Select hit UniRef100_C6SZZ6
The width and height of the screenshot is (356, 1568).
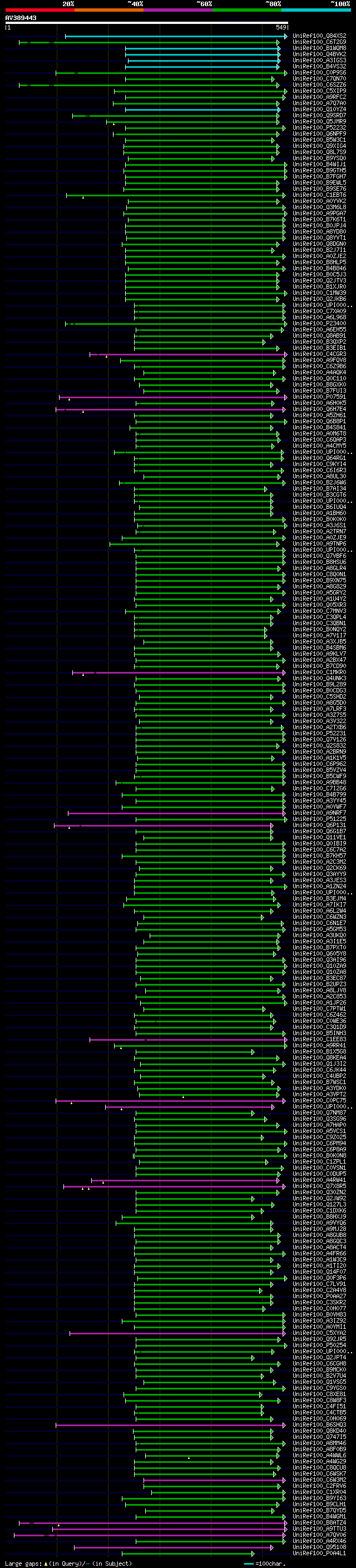(x=319, y=85)
